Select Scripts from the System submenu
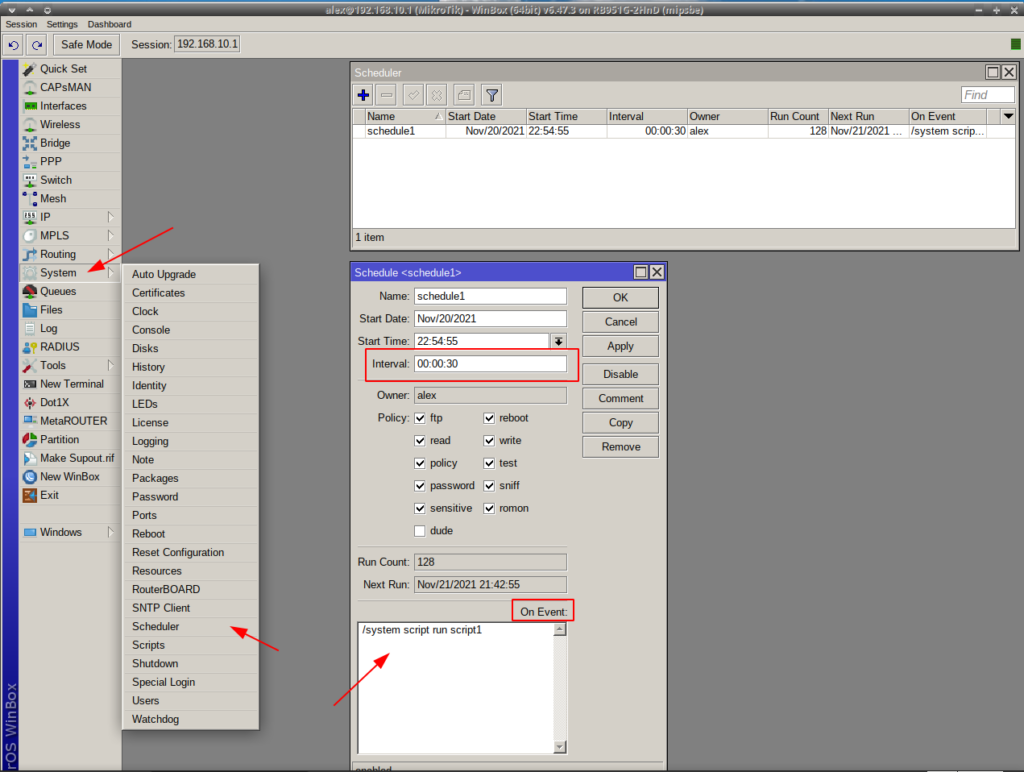Screen dimensions: 1024x772 148,645
